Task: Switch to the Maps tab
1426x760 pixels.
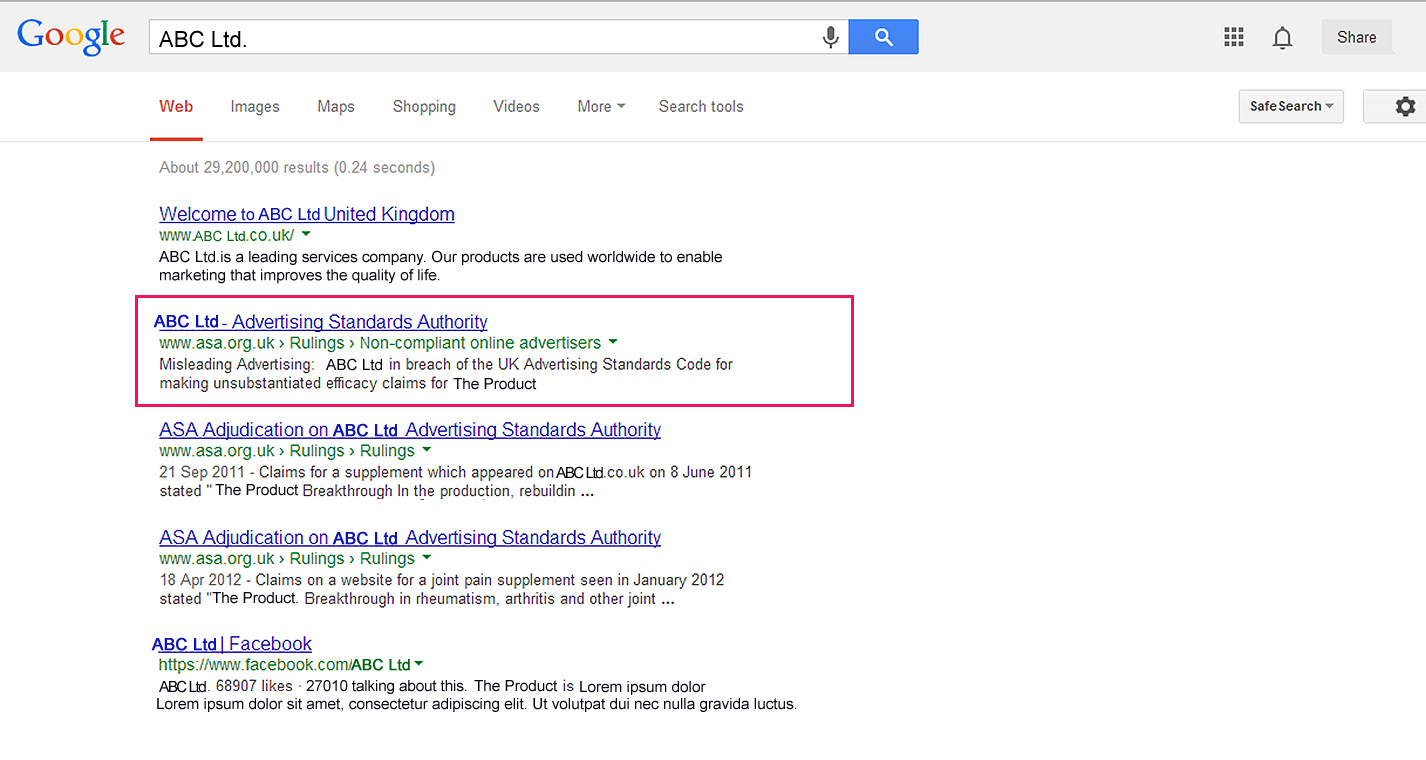Action: coord(336,107)
